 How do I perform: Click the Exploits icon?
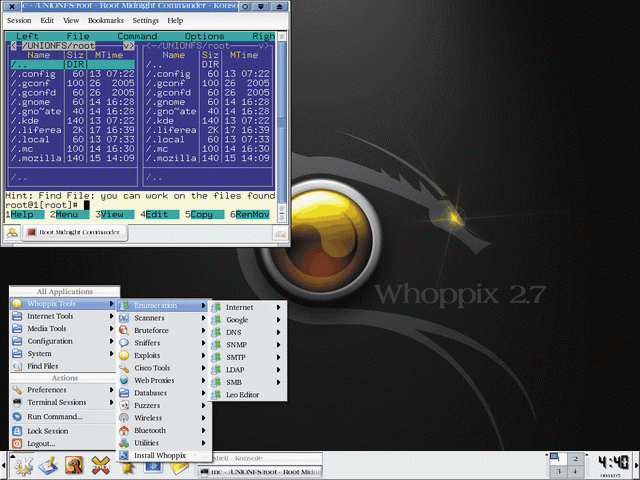tap(124, 356)
